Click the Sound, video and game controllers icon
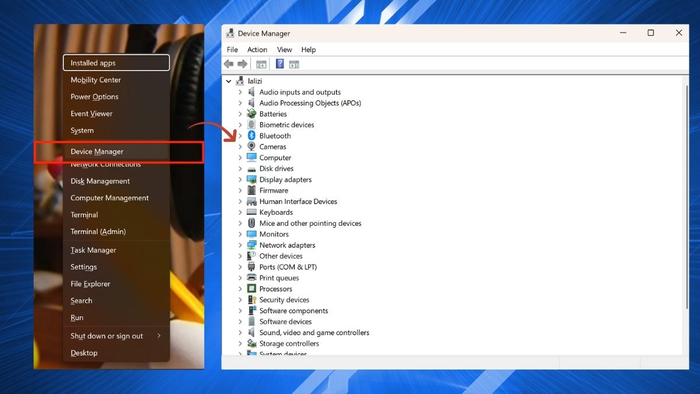This screenshot has width=700, height=394. [x=251, y=332]
